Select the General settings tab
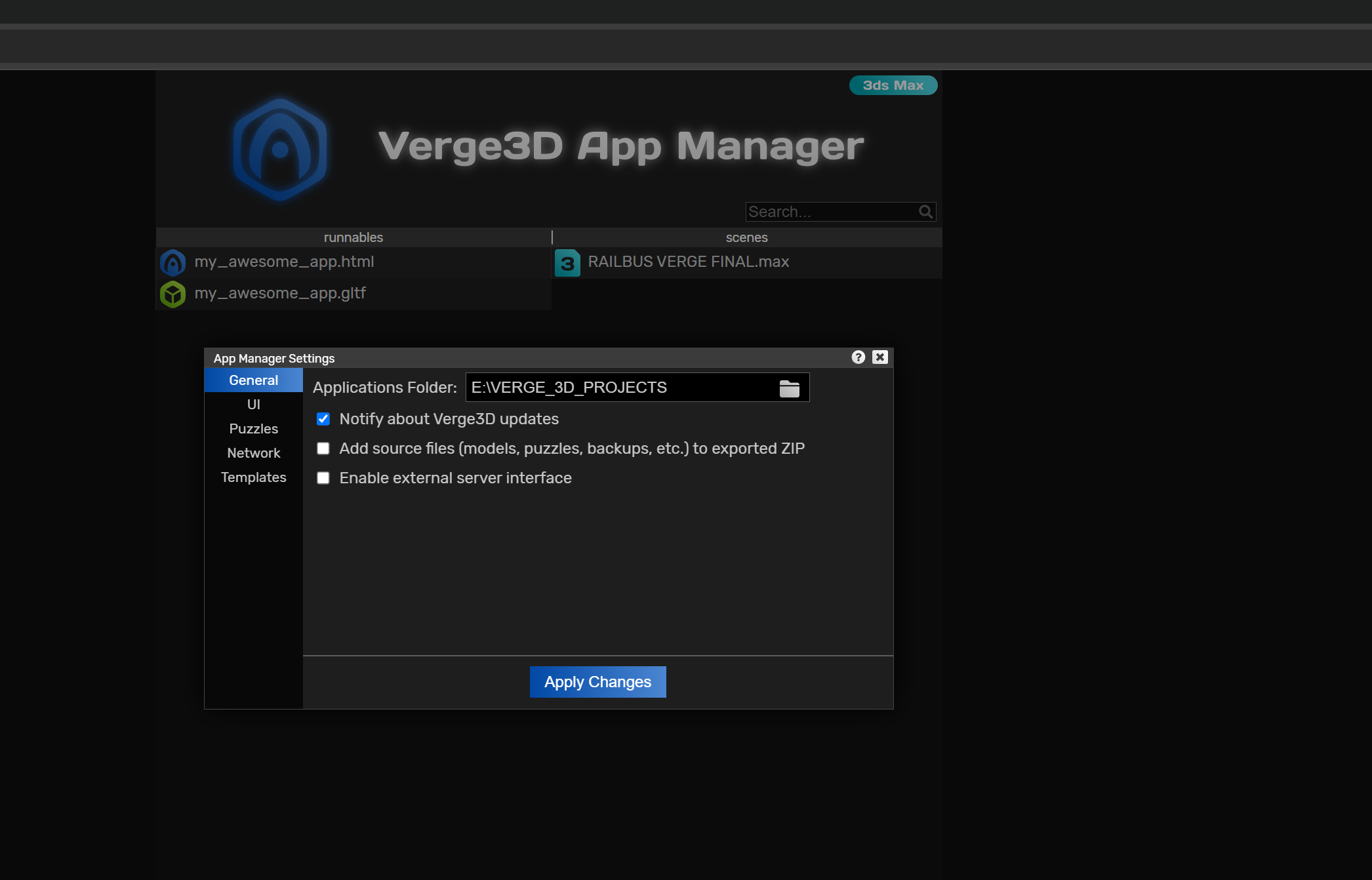1372x880 pixels. point(254,380)
